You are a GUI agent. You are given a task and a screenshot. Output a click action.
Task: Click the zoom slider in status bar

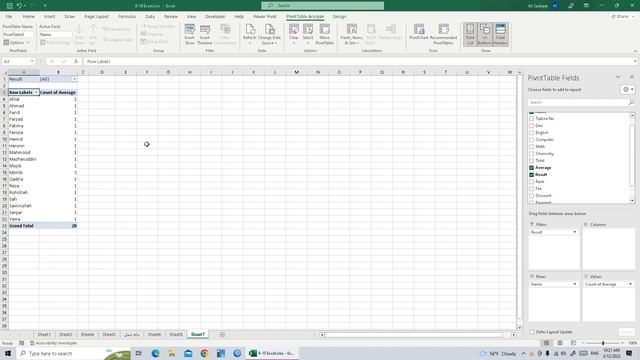[603, 343]
